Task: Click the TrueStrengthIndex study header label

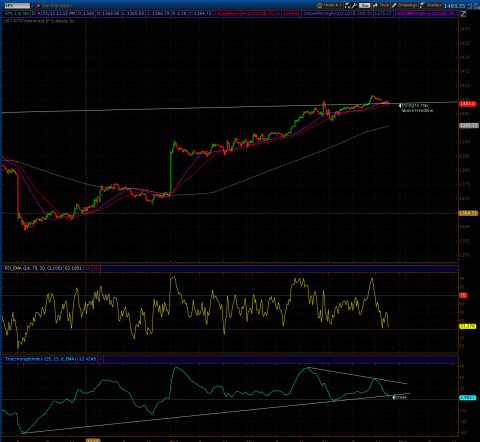Action: (40, 359)
